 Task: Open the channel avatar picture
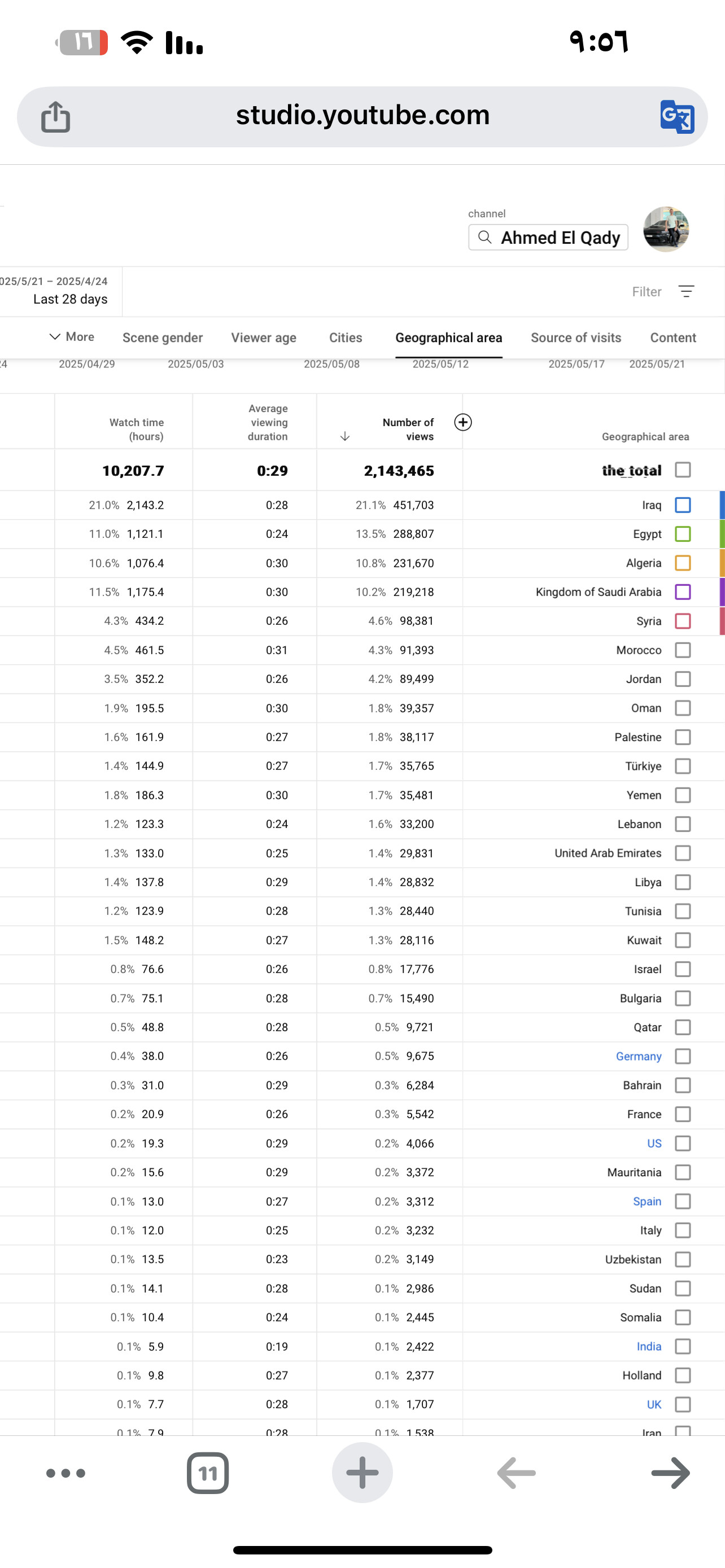[666, 230]
